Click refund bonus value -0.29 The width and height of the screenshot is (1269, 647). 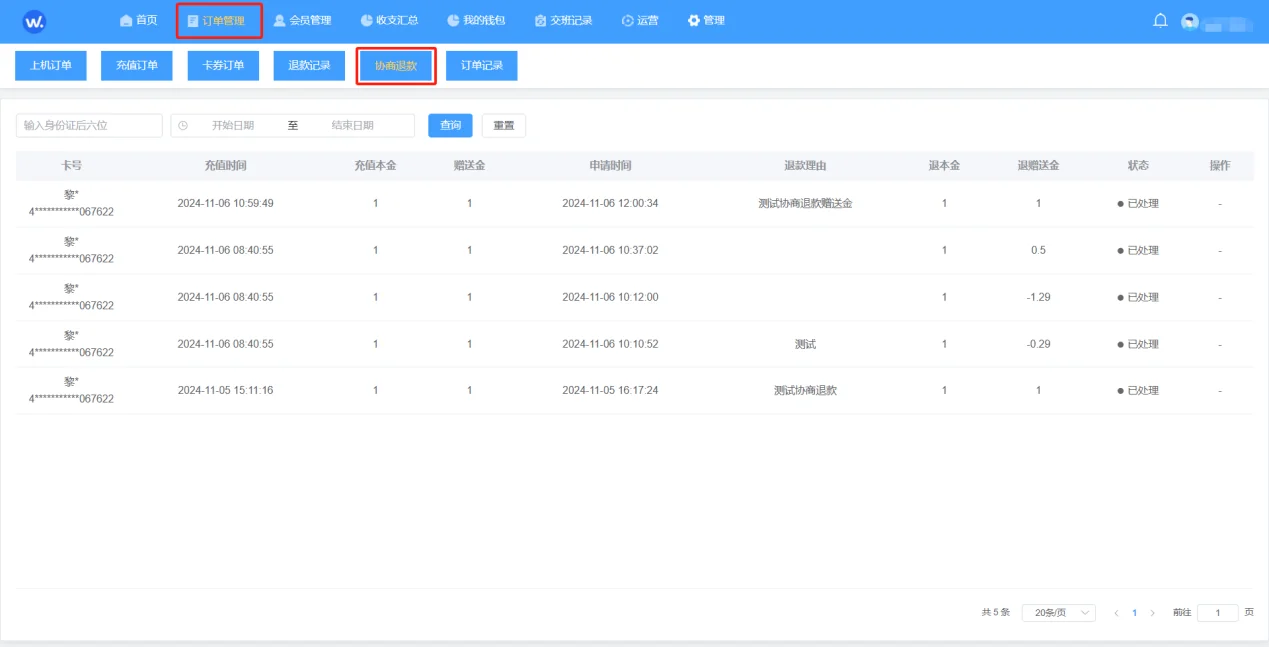[1038, 344]
